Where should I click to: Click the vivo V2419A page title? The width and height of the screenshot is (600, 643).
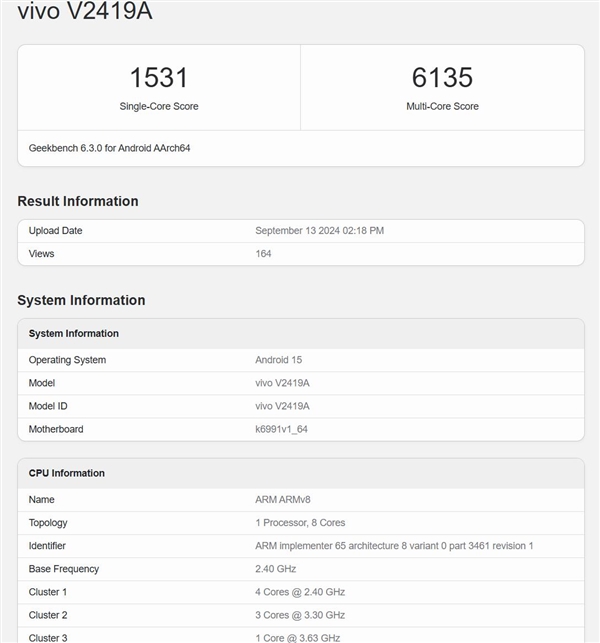coord(85,11)
